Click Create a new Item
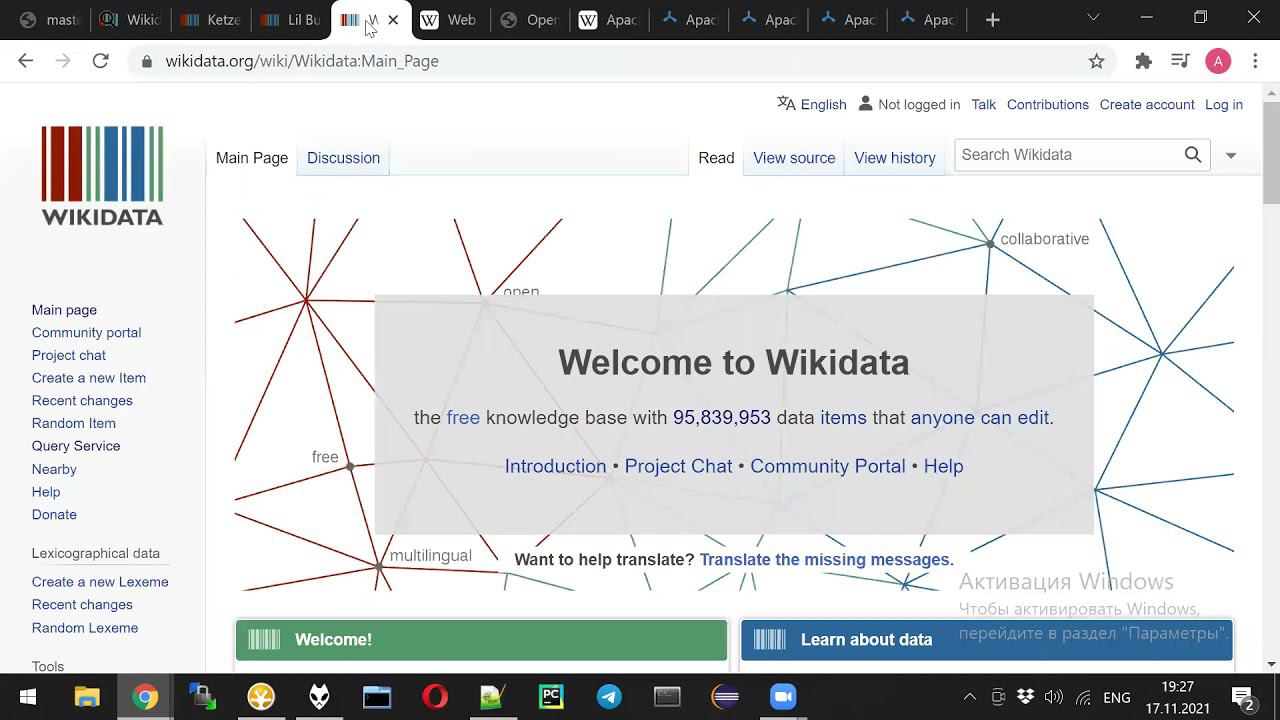 89,378
